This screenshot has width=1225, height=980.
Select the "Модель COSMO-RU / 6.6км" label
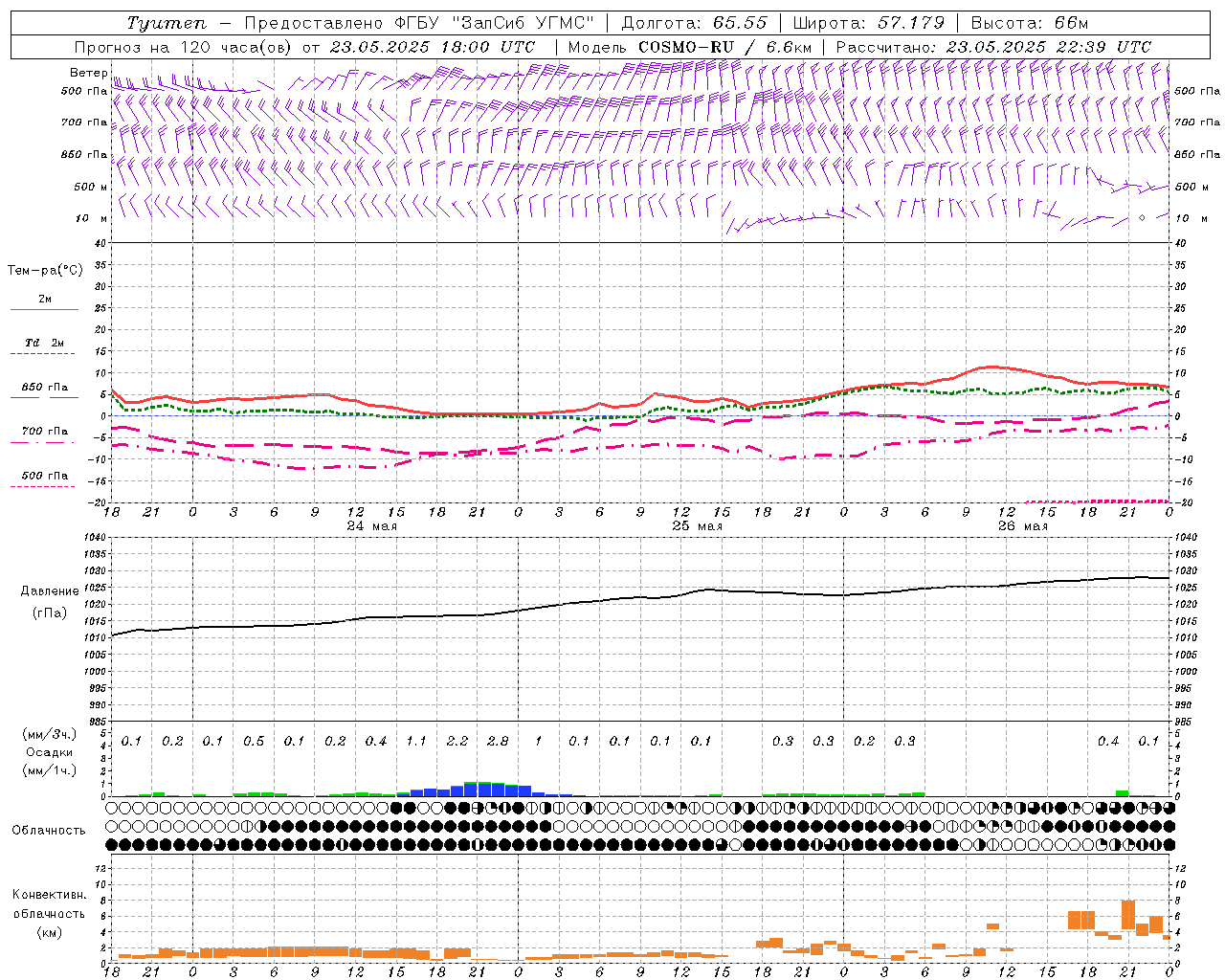(690, 47)
